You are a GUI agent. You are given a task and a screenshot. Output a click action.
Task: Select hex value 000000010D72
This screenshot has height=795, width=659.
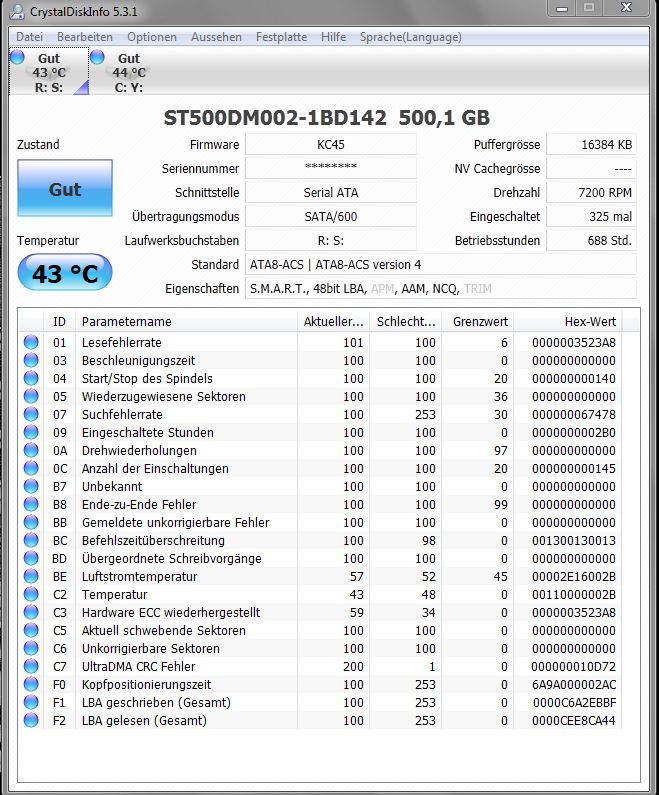point(574,666)
